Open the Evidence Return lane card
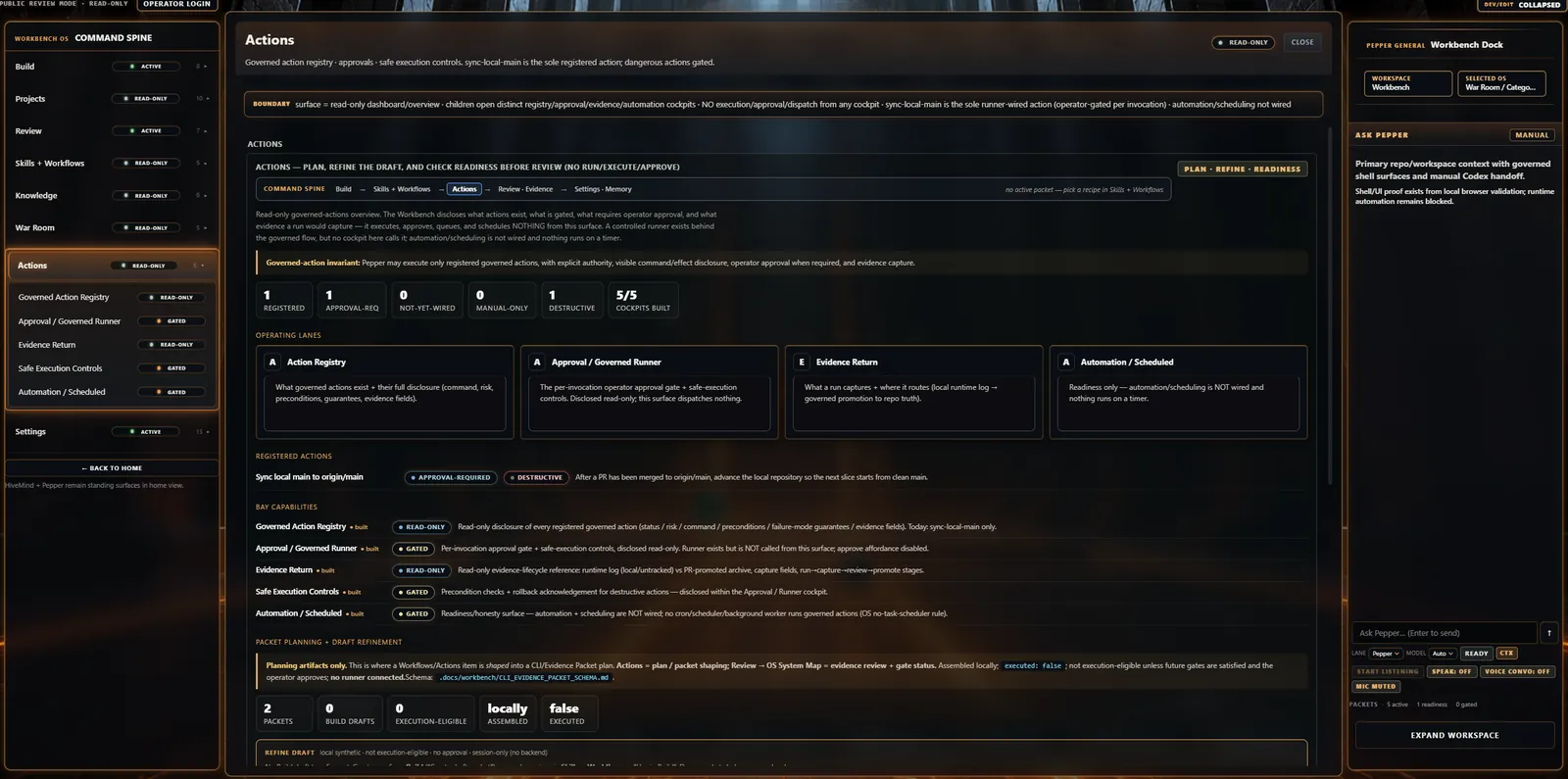The height and width of the screenshot is (779, 1568). pyautogui.click(x=913, y=392)
